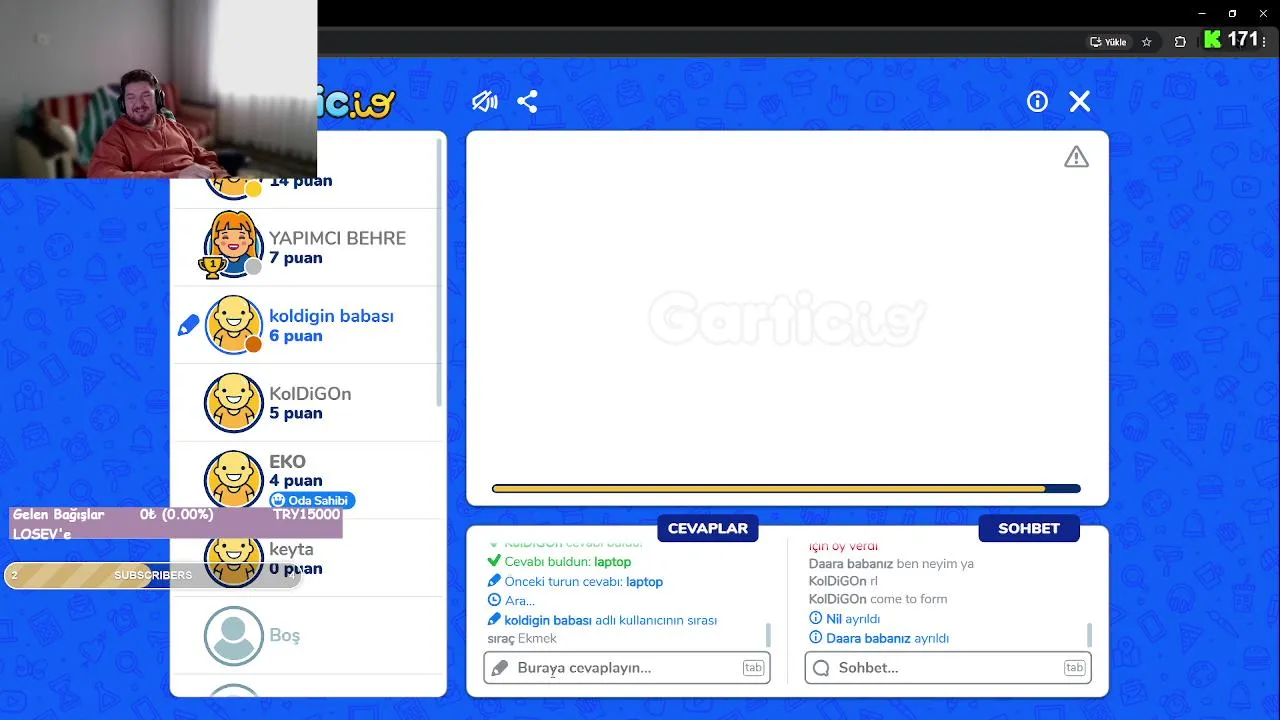Toggle the muted sound speaker icon
1280x720 pixels.
[x=485, y=101]
